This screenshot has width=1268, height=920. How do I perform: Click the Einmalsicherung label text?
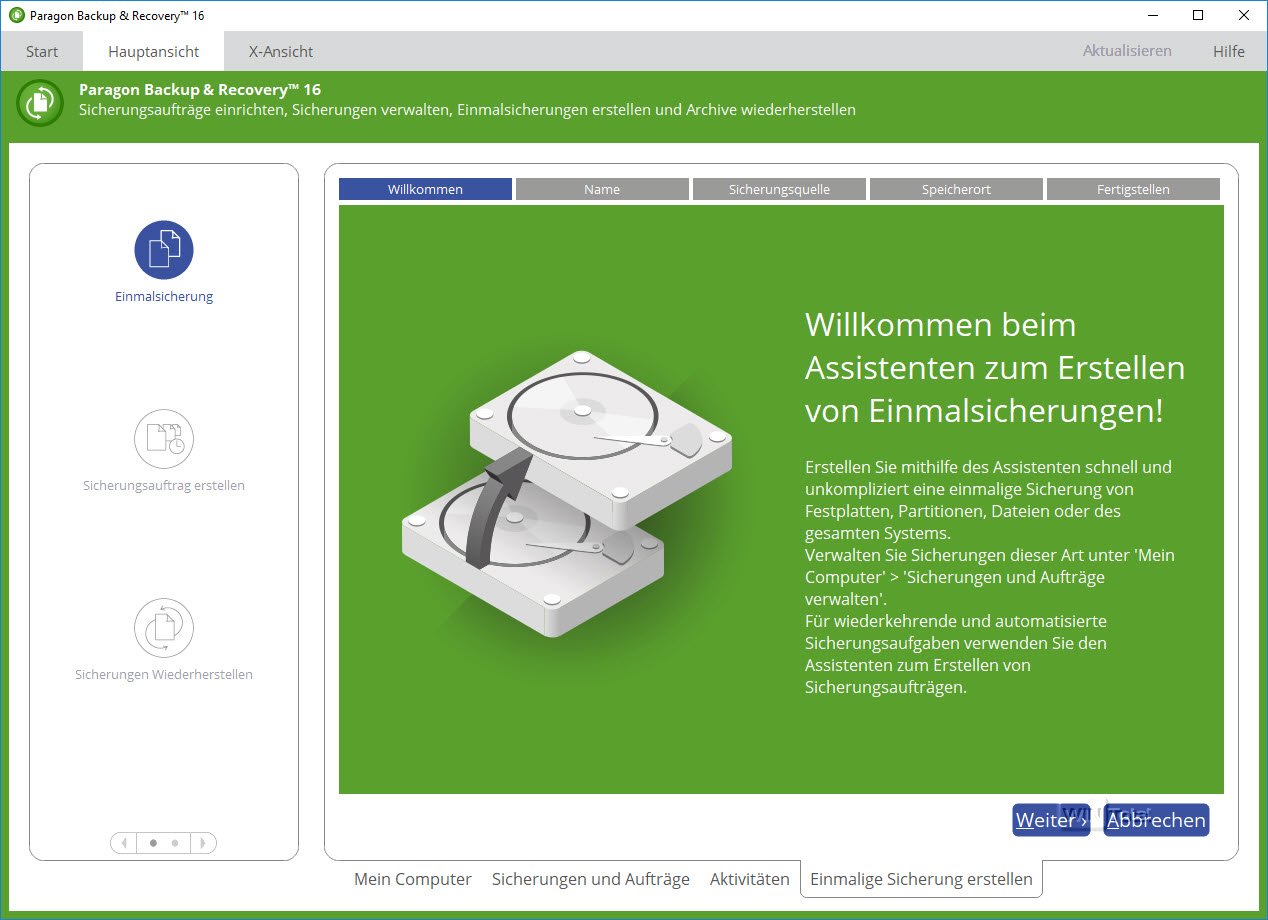pos(164,297)
